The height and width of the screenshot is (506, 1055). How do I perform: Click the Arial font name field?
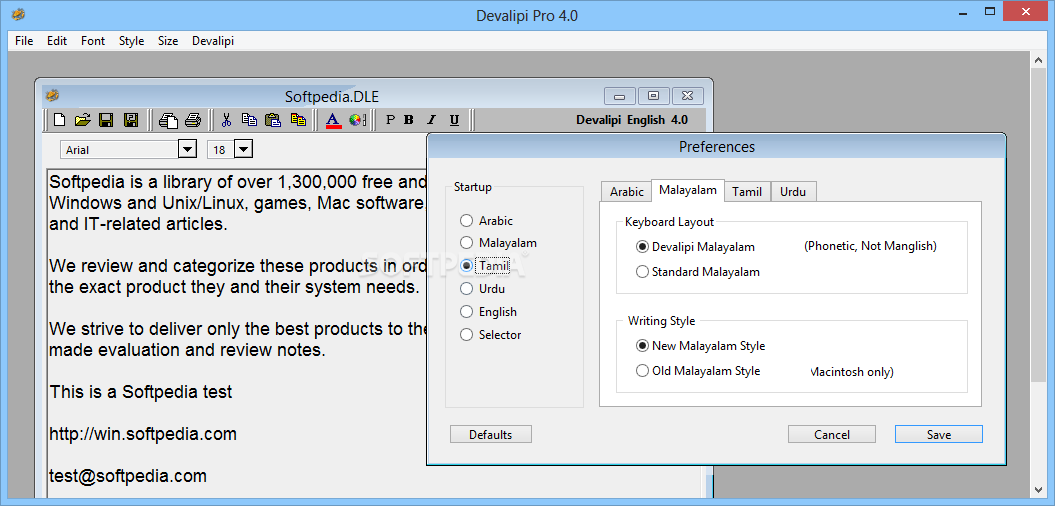point(119,149)
